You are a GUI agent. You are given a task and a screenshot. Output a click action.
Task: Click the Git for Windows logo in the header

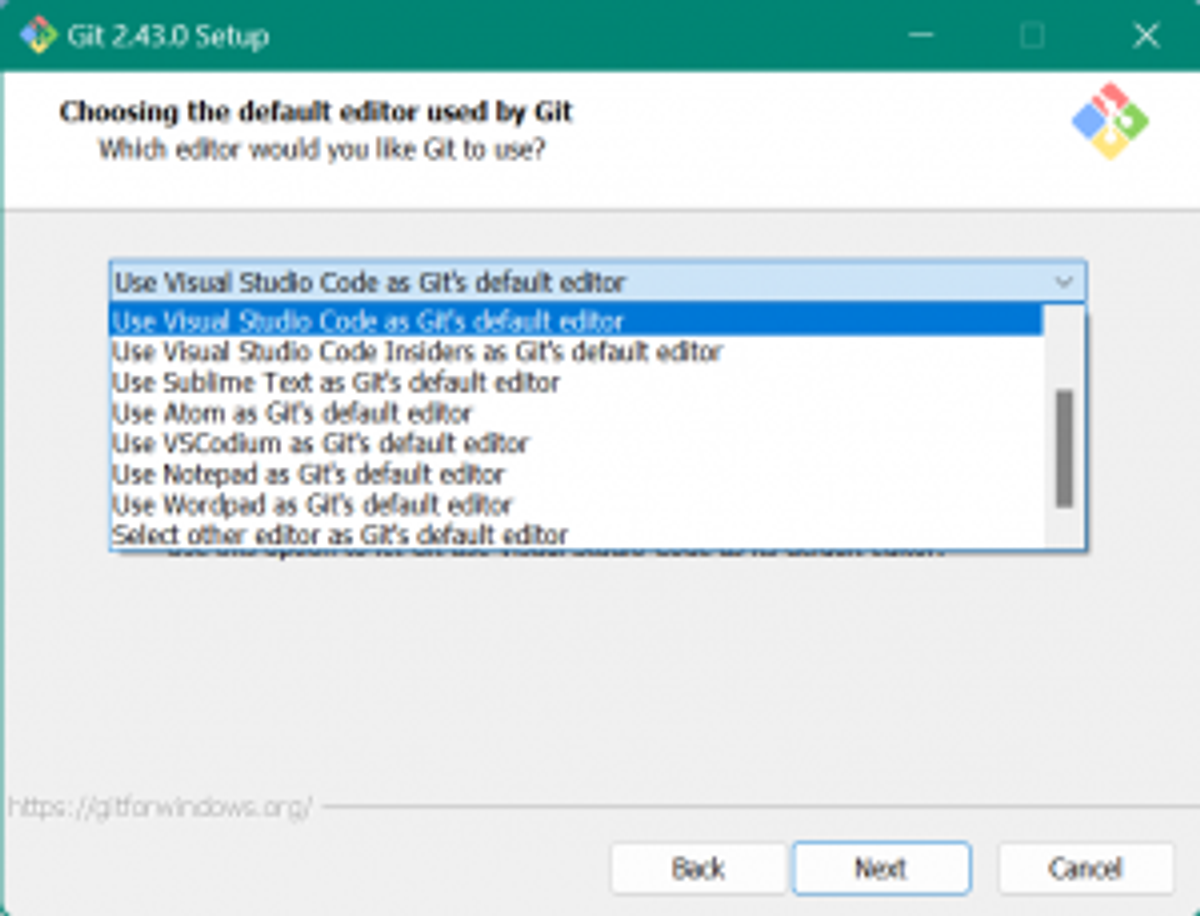[1110, 121]
